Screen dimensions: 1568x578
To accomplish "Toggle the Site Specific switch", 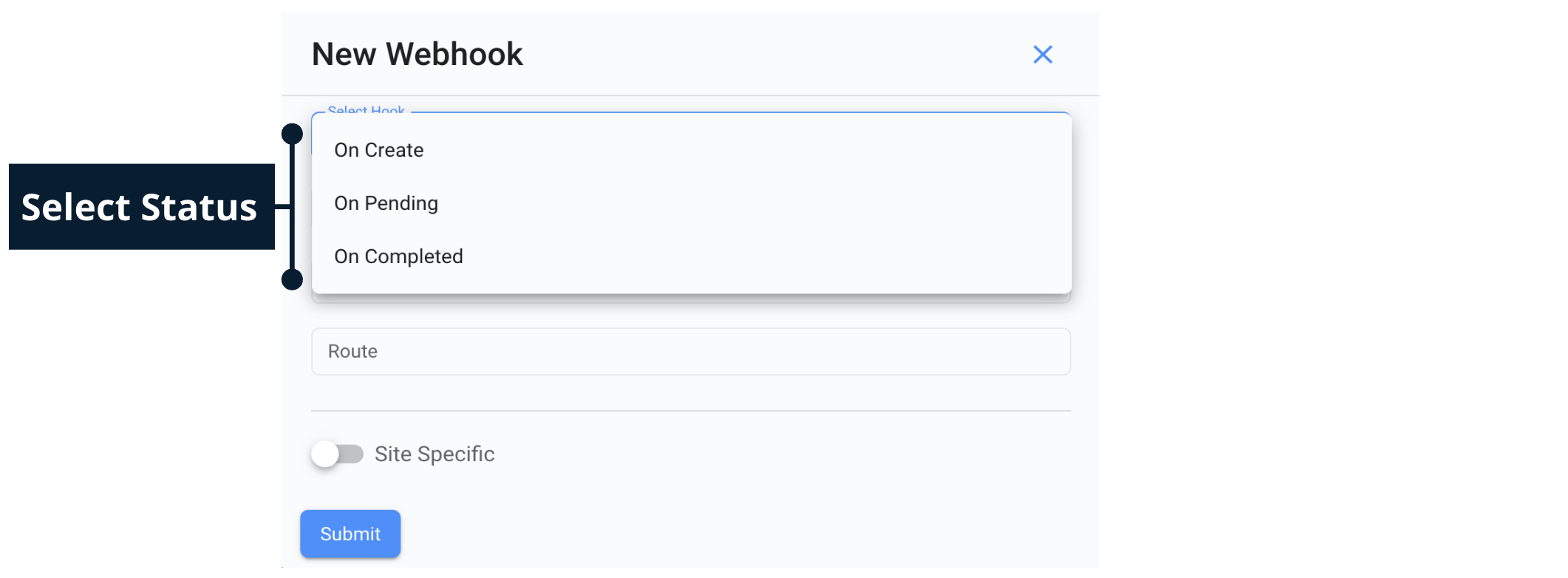I will (x=338, y=454).
